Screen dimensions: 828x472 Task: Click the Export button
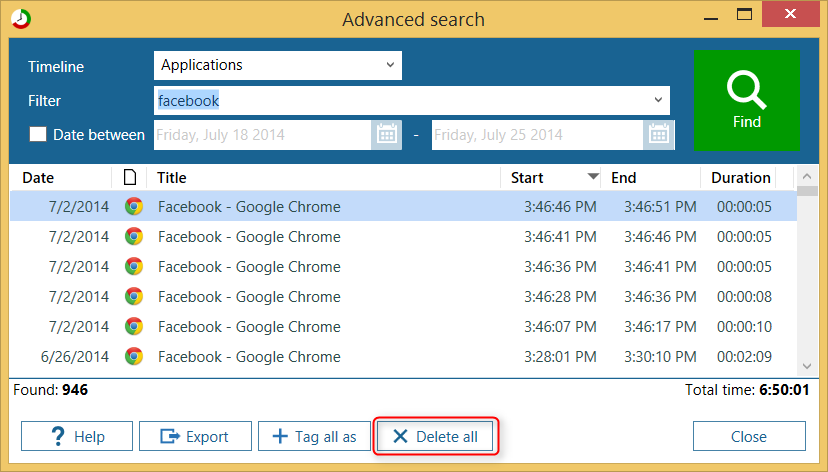[194, 437]
